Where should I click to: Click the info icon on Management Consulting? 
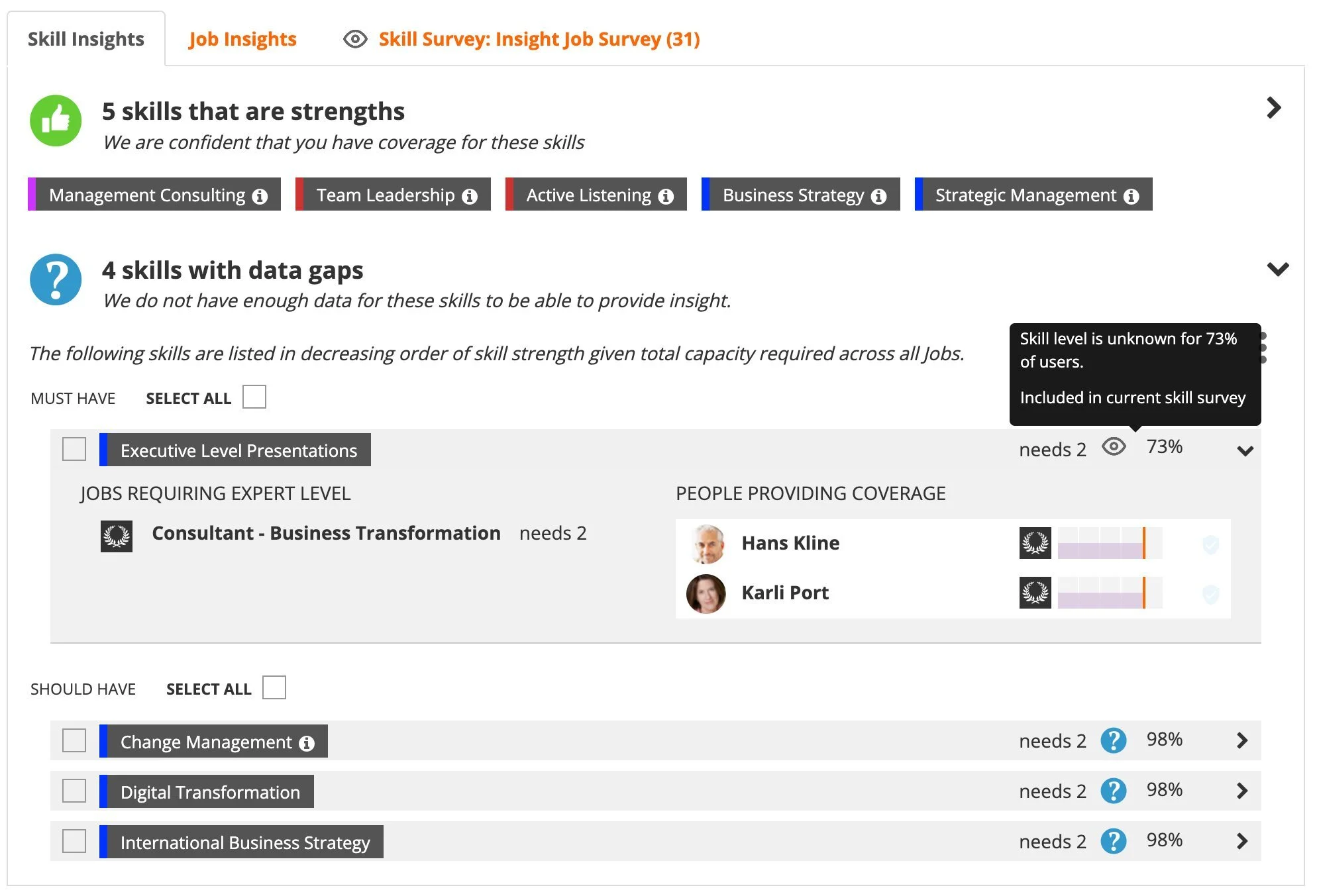pos(260,197)
